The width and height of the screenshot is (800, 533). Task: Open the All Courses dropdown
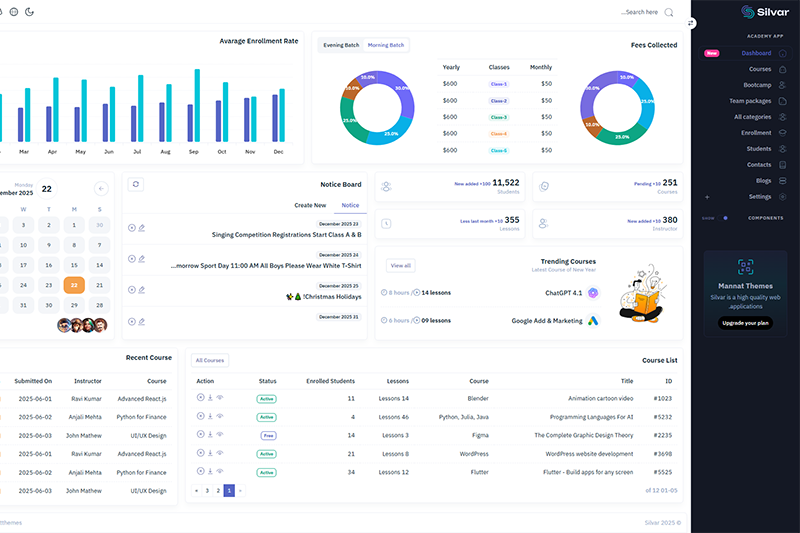(210, 360)
